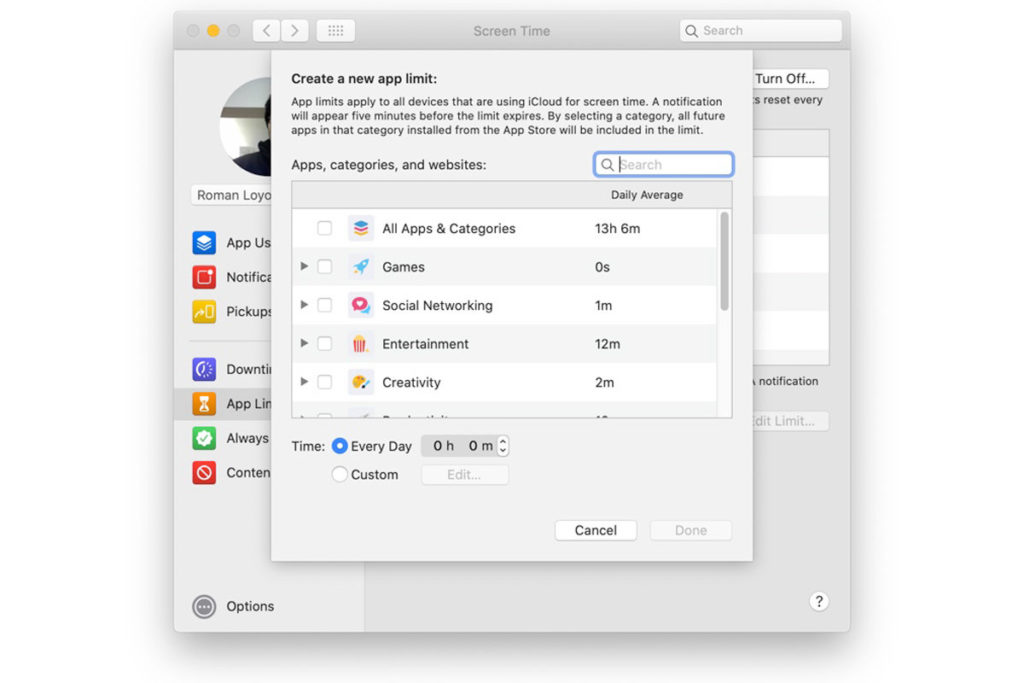Open help with the question mark button
The width and height of the screenshot is (1024, 683).
(x=819, y=601)
